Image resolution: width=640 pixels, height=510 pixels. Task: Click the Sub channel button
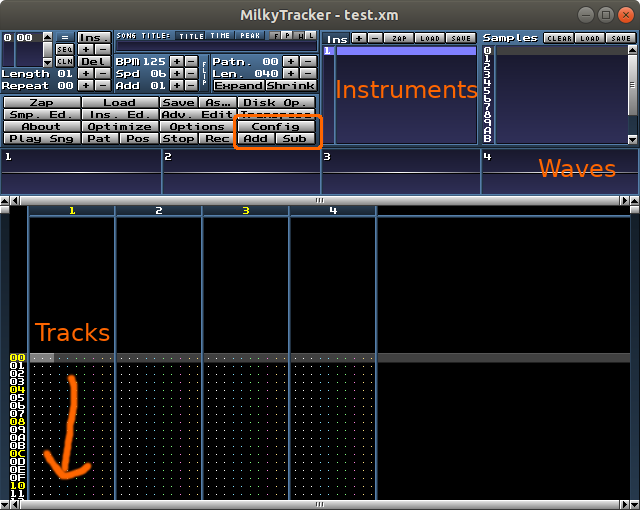pyautogui.click(x=296, y=139)
